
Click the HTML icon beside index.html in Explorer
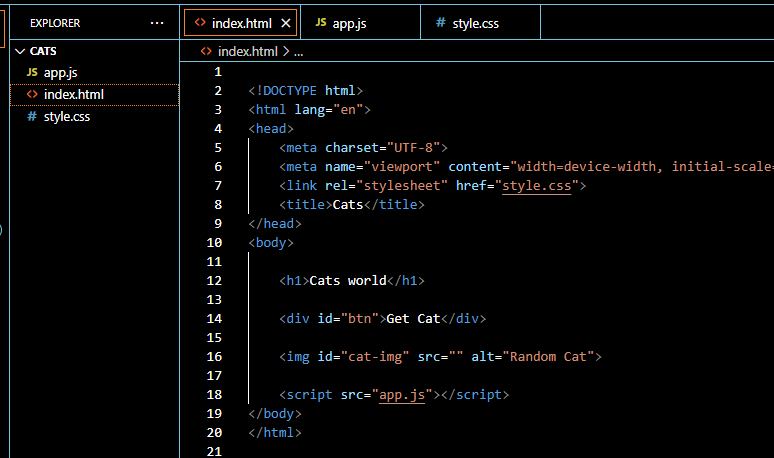pyautogui.click(x=32, y=95)
